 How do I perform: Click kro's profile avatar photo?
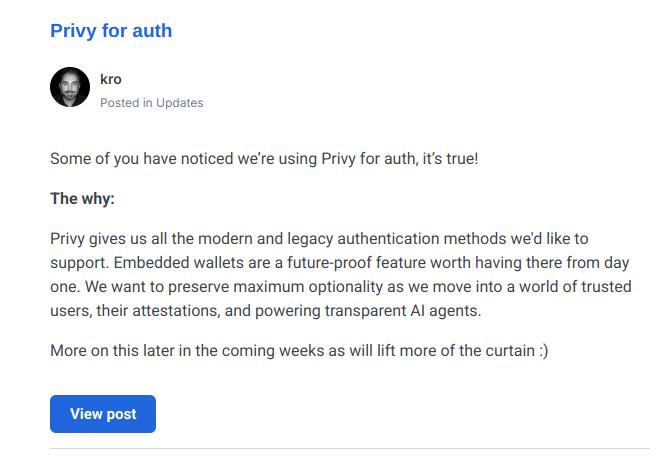click(70, 87)
